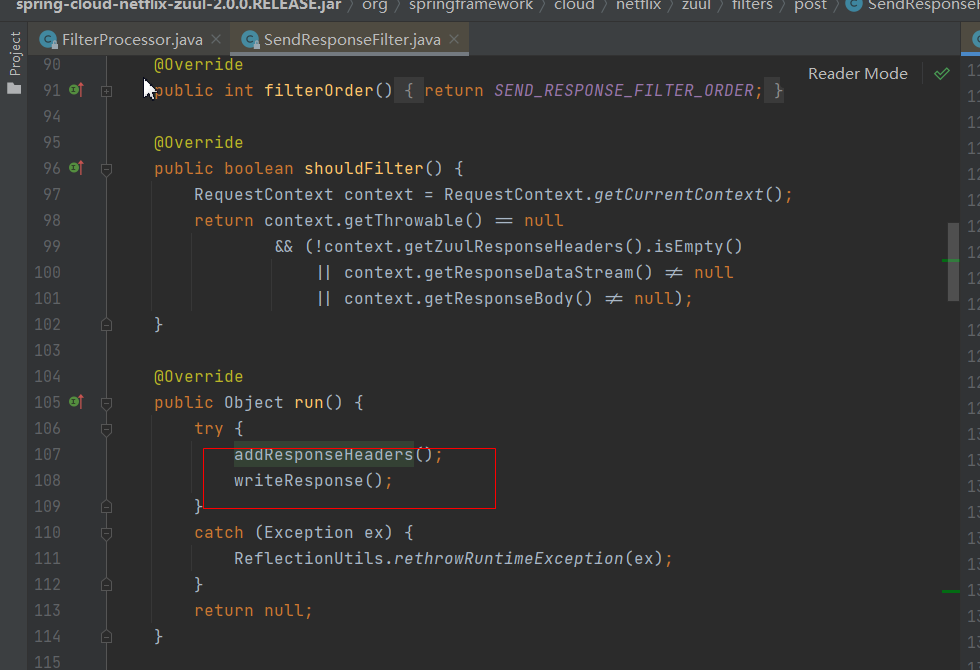Click fold end marker at line 114
Viewport: 980px width, 670px height.
(107, 637)
